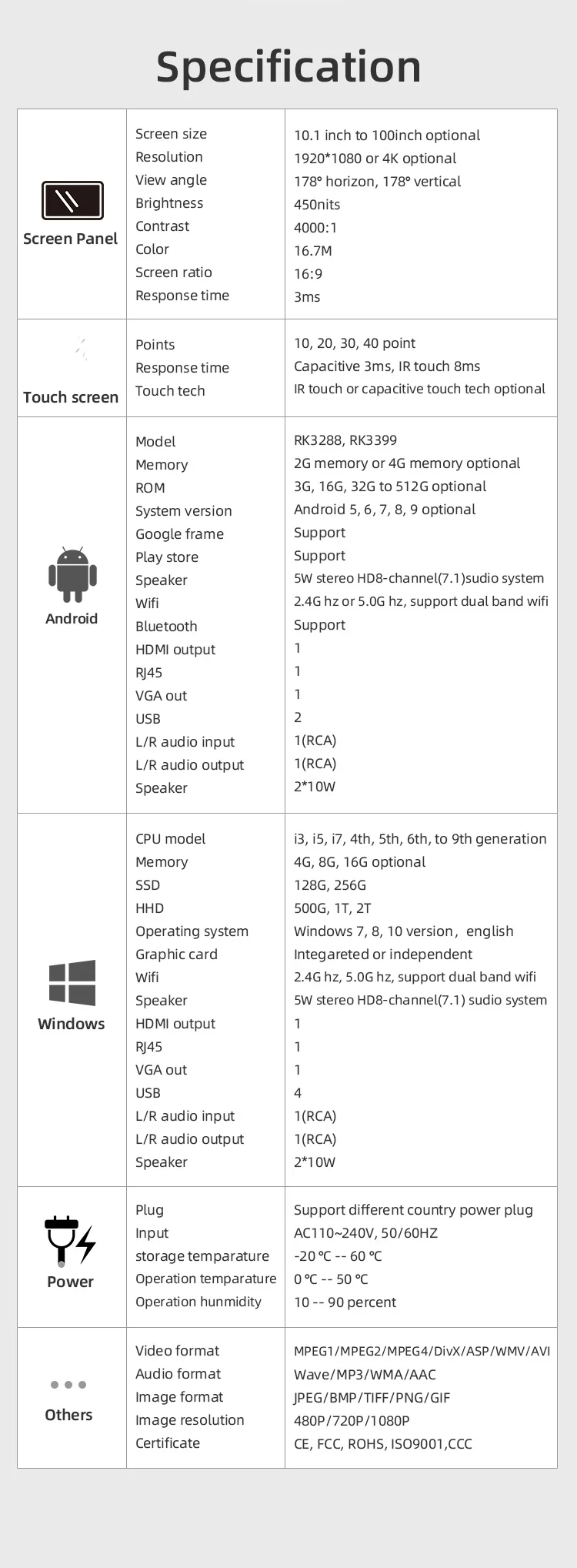Viewport: 577px width, 1568px height.
Task: Click the Specification heading
Action: click(x=288, y=66)
